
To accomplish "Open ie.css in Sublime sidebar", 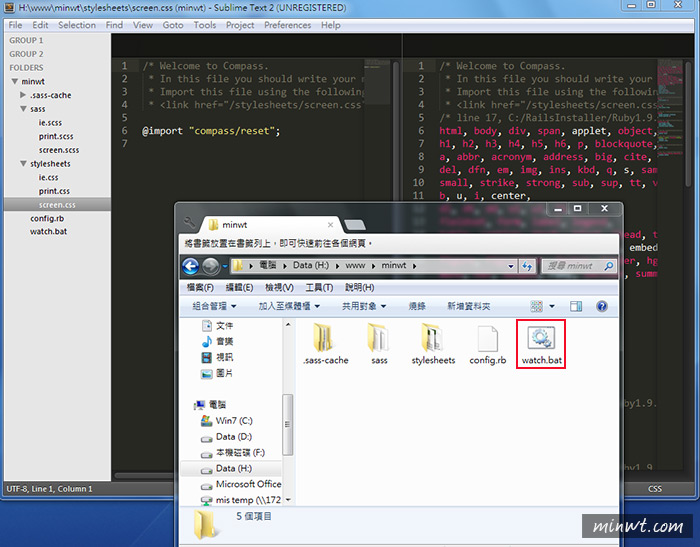I will (x=48, y=177).
